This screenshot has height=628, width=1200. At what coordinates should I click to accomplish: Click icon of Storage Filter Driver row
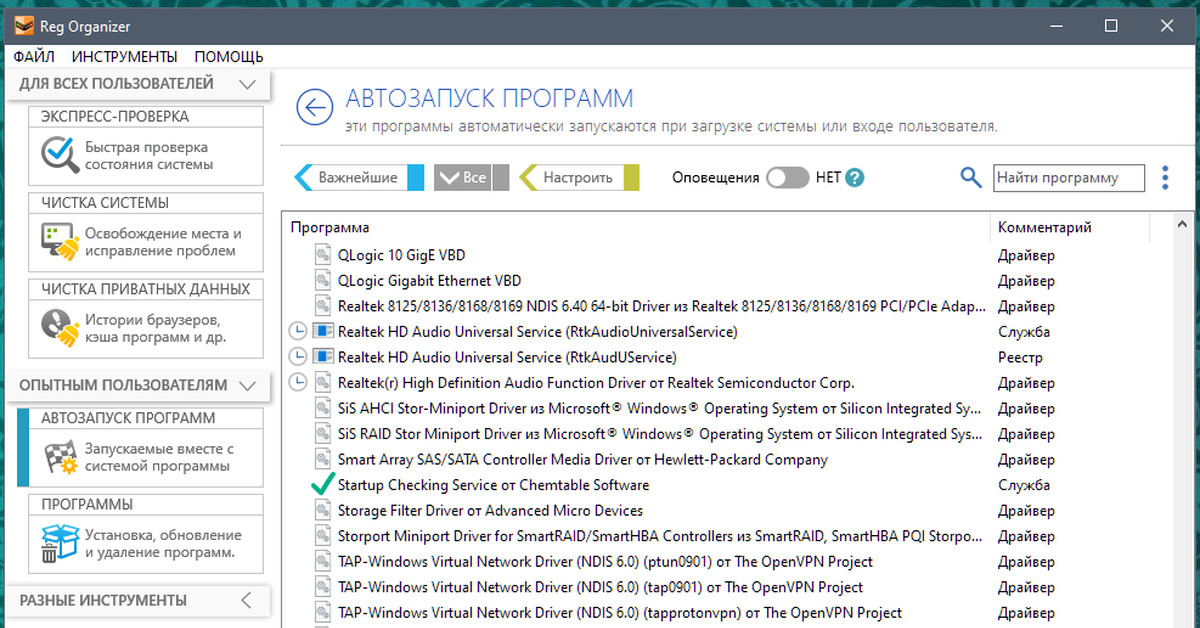(x=322, y=510)
